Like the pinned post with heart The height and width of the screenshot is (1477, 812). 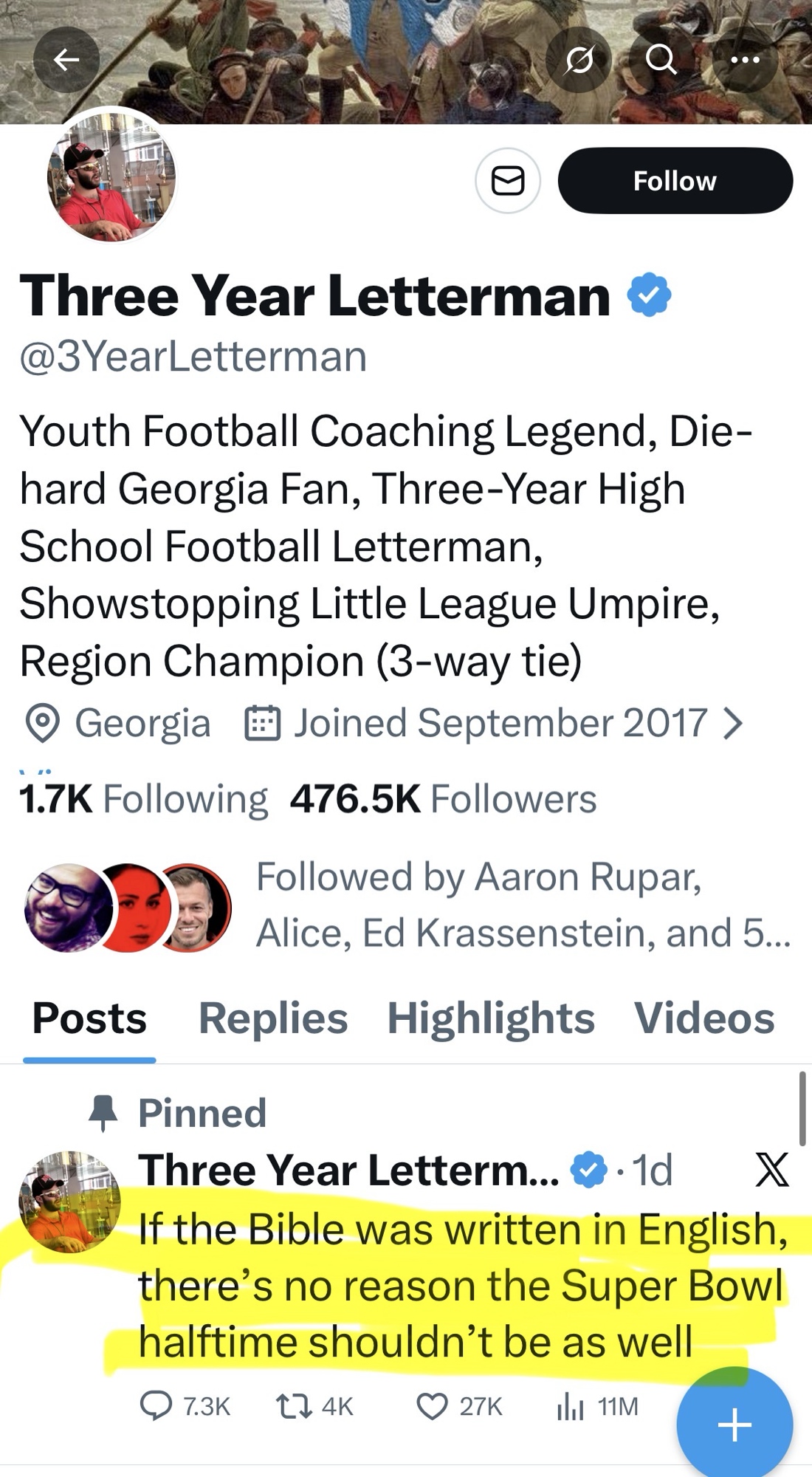[432, 1406]
